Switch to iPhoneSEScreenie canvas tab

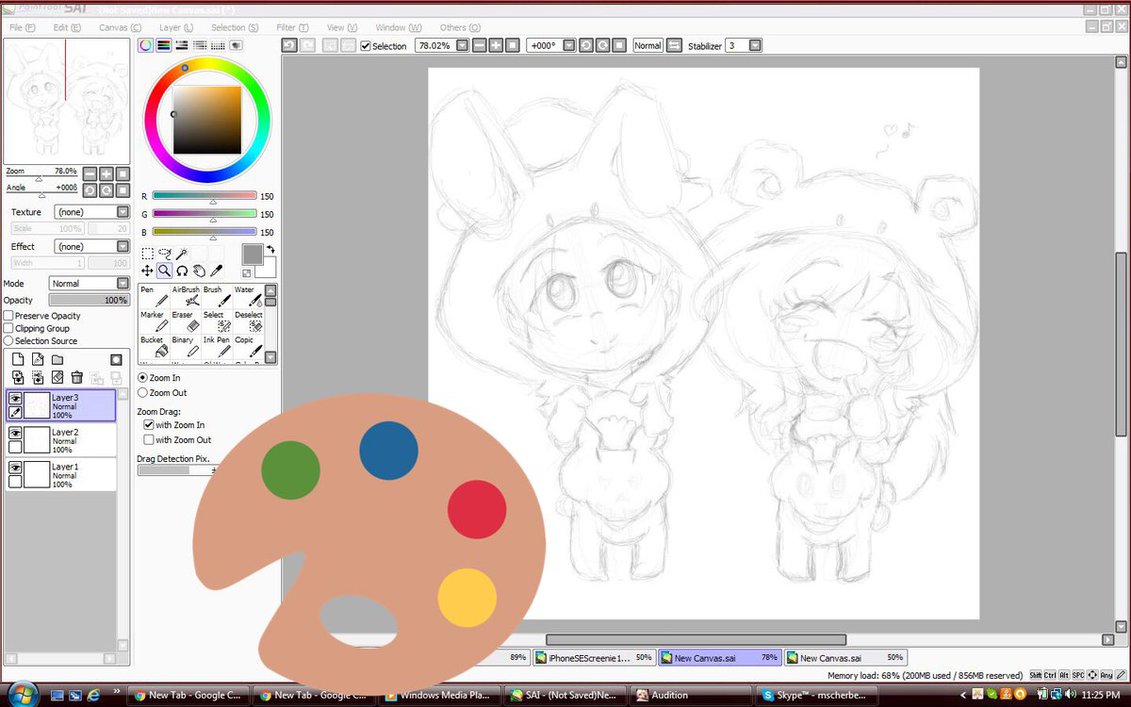[594, 658]
